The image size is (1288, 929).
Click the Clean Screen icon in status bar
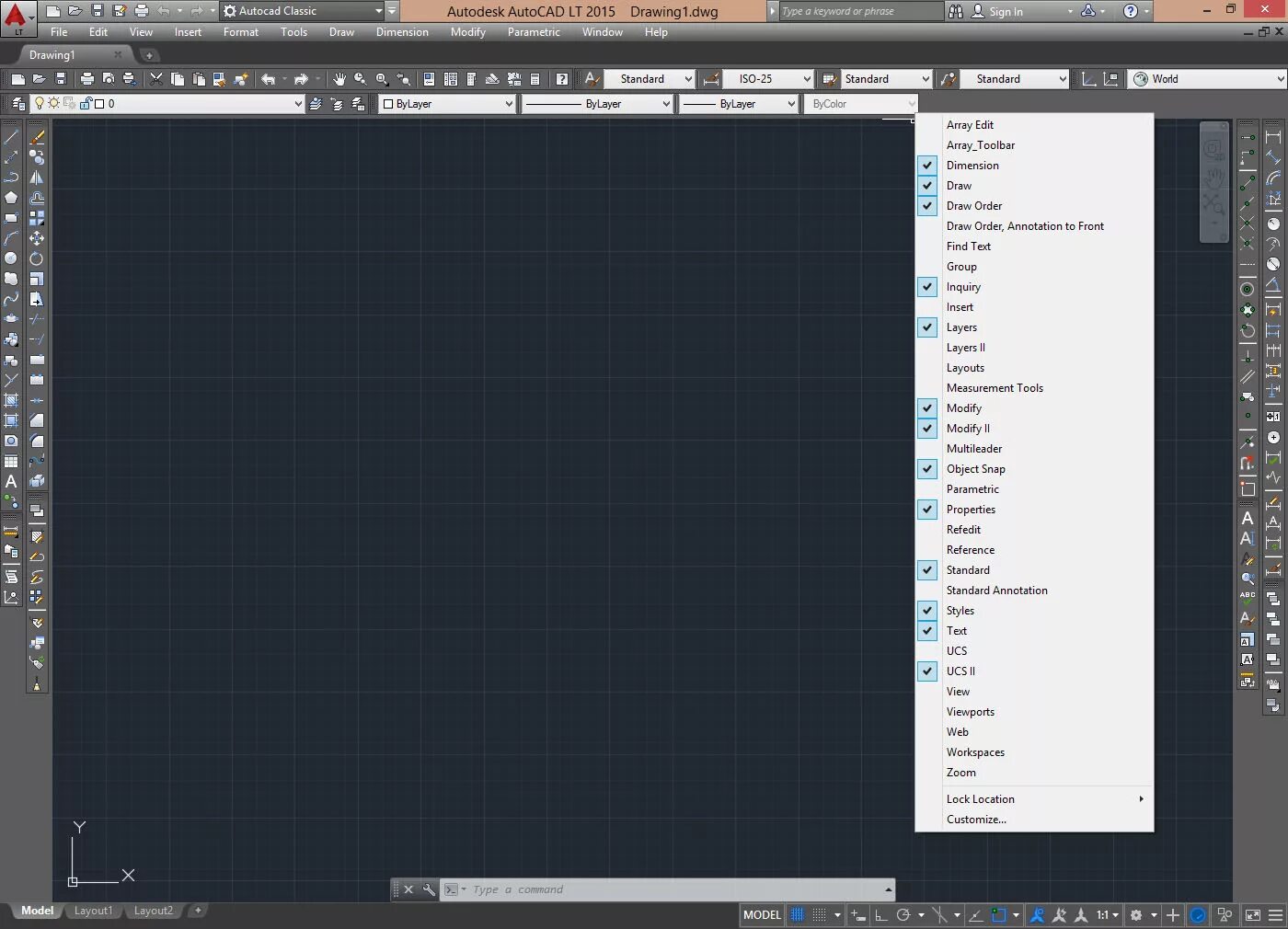1253,915
